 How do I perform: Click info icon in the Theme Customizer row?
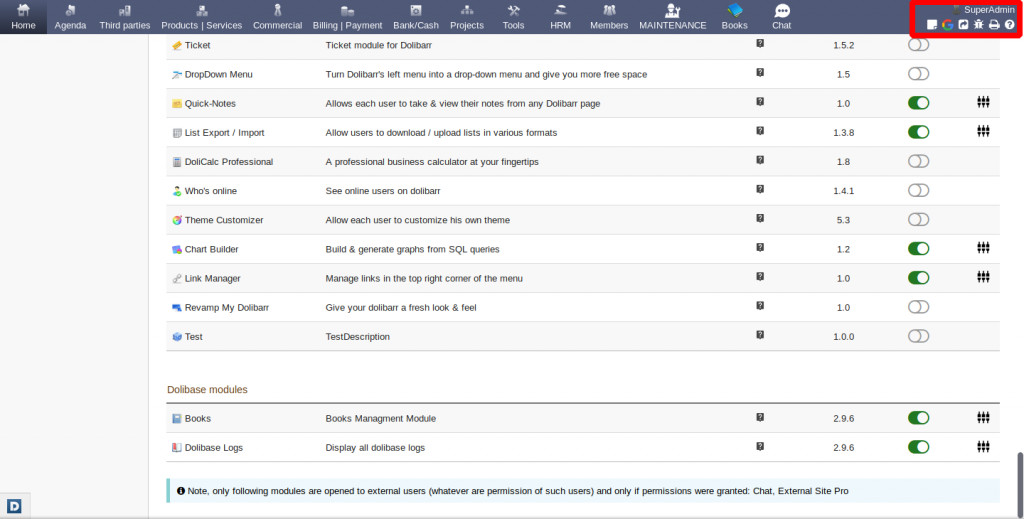click(x=760, y=218)
